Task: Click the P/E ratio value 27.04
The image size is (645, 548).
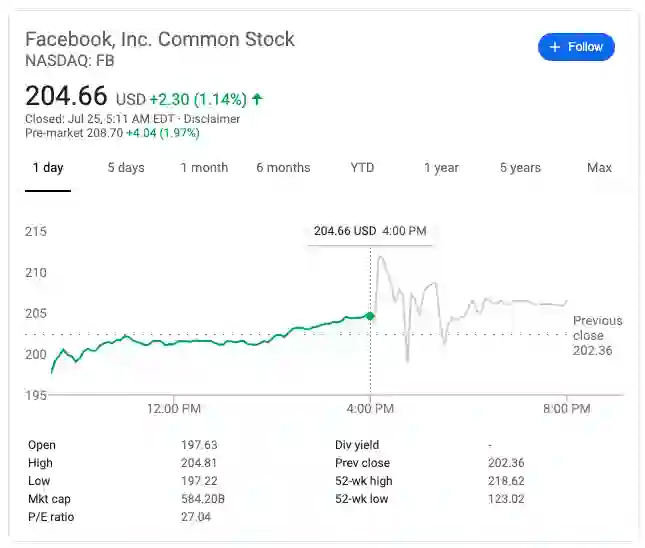Action: 194,517
